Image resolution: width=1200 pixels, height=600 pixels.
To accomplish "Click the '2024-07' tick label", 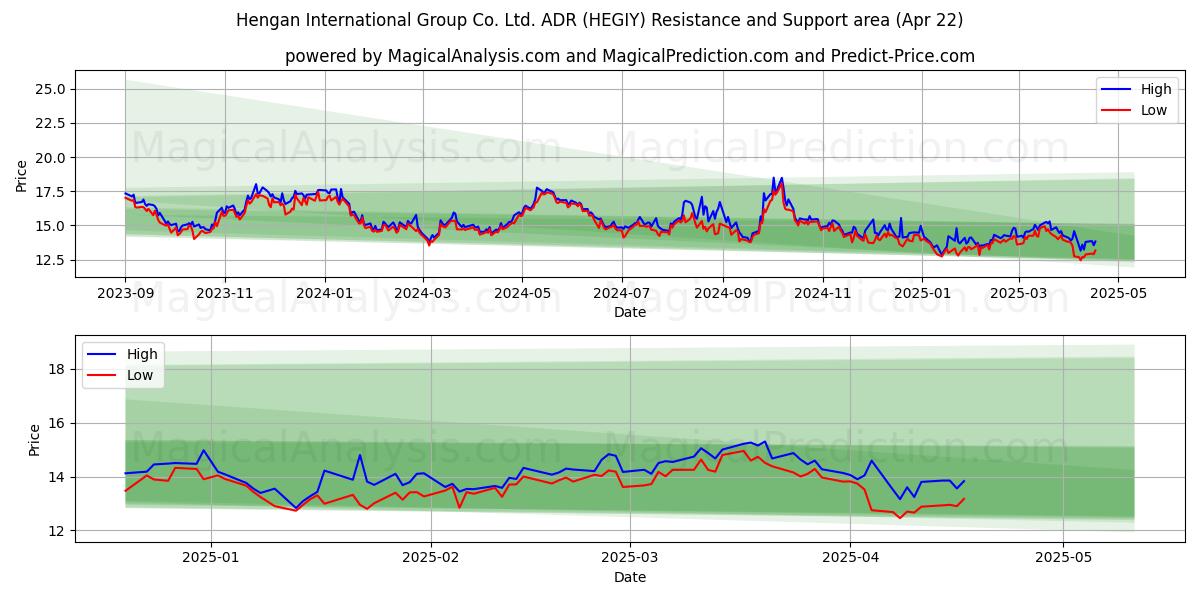I will (621, 294).
